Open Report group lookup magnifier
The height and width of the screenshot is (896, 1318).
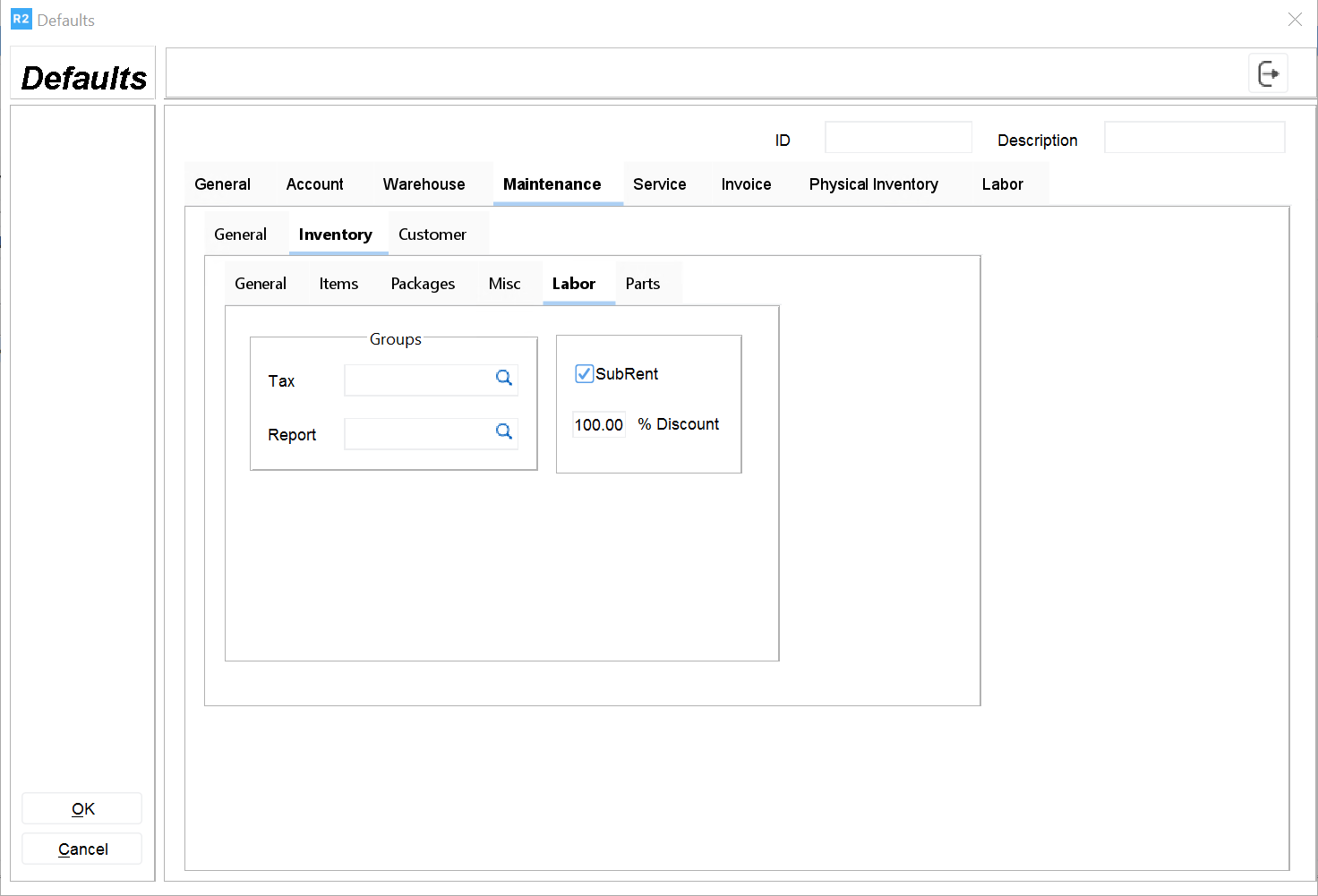pos(504,432)
